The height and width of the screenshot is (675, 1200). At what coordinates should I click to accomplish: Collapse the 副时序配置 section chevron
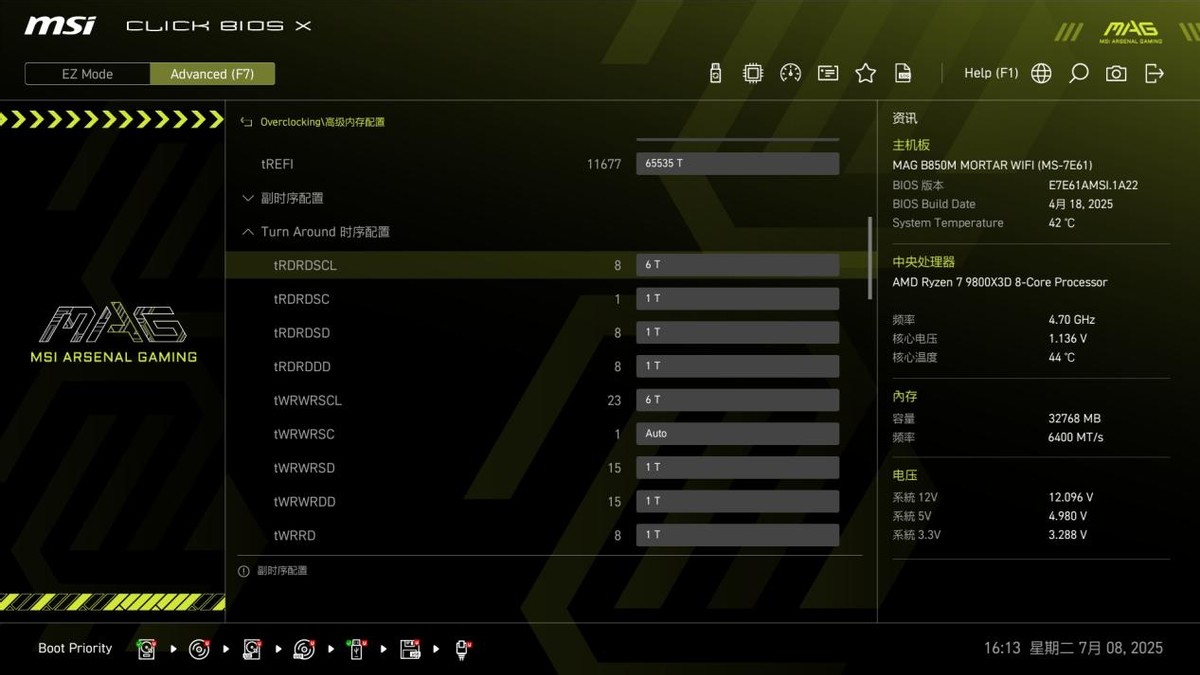248,198
